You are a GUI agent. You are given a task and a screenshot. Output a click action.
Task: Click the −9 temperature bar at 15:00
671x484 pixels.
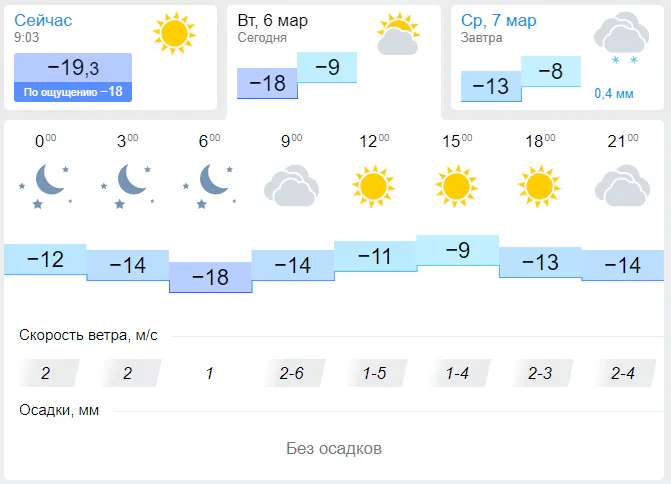coord(457,250)
